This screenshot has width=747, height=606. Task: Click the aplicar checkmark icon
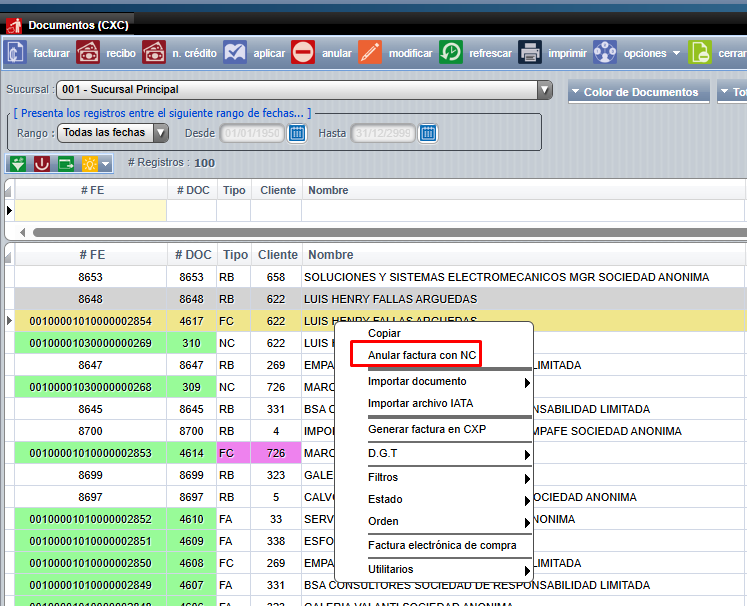click(235, 53)
